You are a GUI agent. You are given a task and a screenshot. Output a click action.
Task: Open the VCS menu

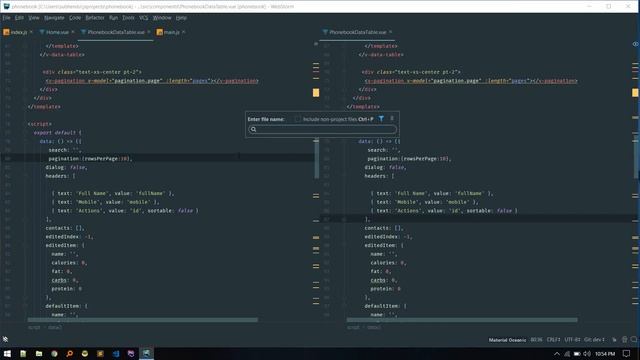(143, 18)
